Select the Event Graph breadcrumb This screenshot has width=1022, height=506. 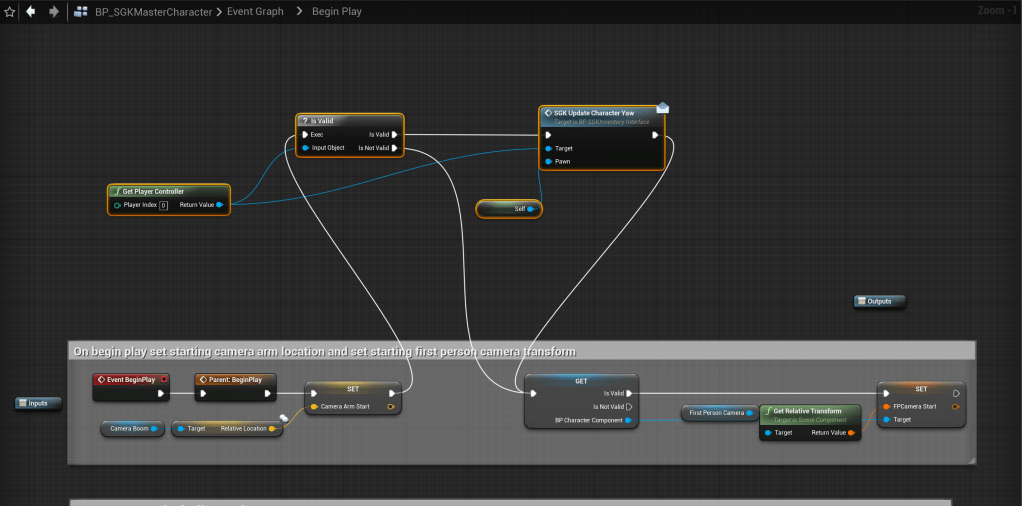click(x=257, y=12)
